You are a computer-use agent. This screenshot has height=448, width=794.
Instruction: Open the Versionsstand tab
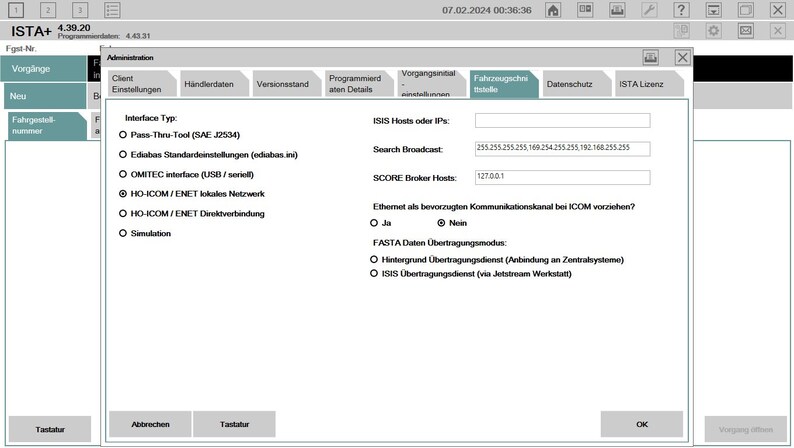tap(285, 84)
